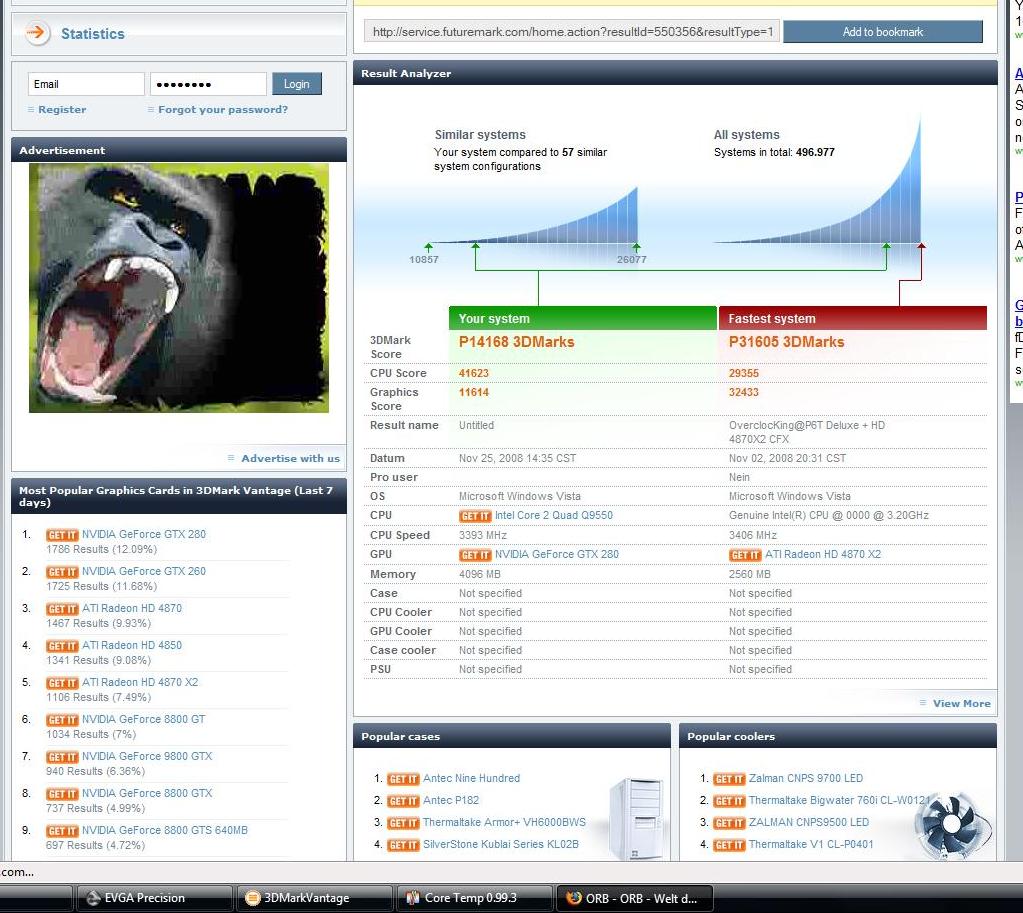
Task: Open the Statistics section heading
Action: (x=93, y=34)
